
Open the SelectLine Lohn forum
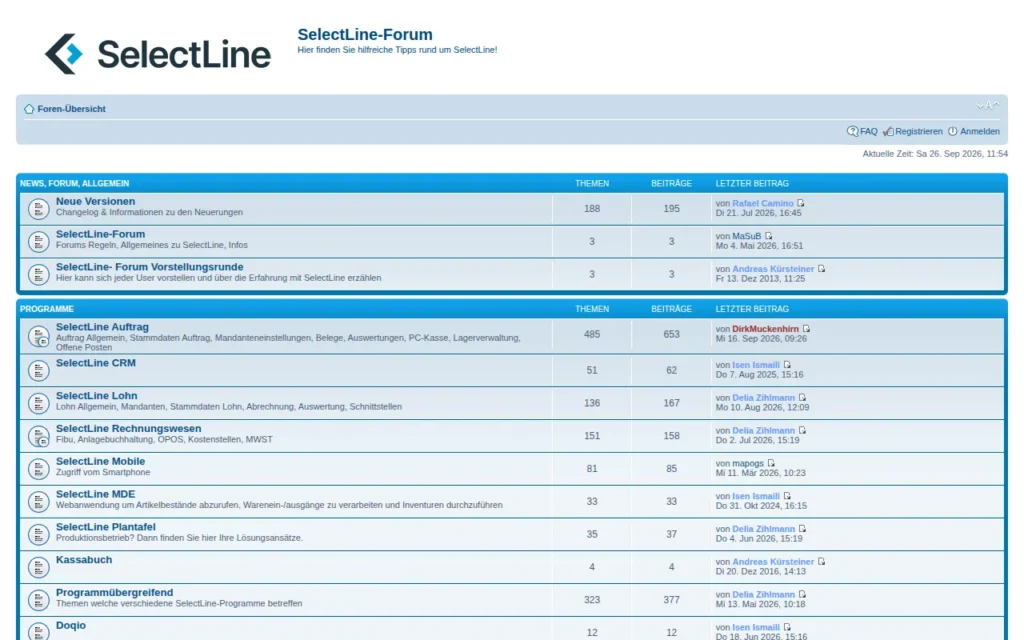click(x=97, y=395)
